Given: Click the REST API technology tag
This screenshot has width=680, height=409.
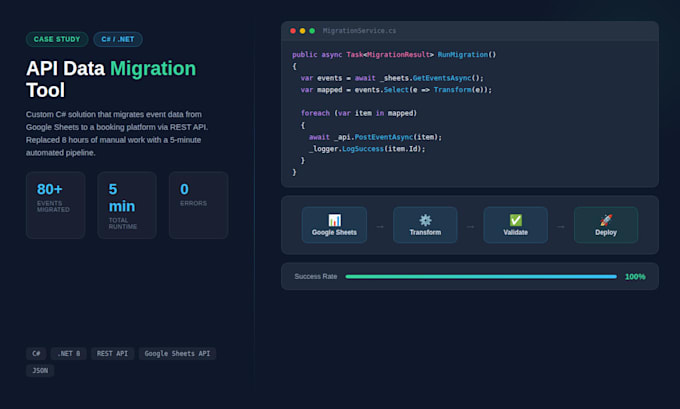Looking at the screenshot, I should [x=112, y=353].
